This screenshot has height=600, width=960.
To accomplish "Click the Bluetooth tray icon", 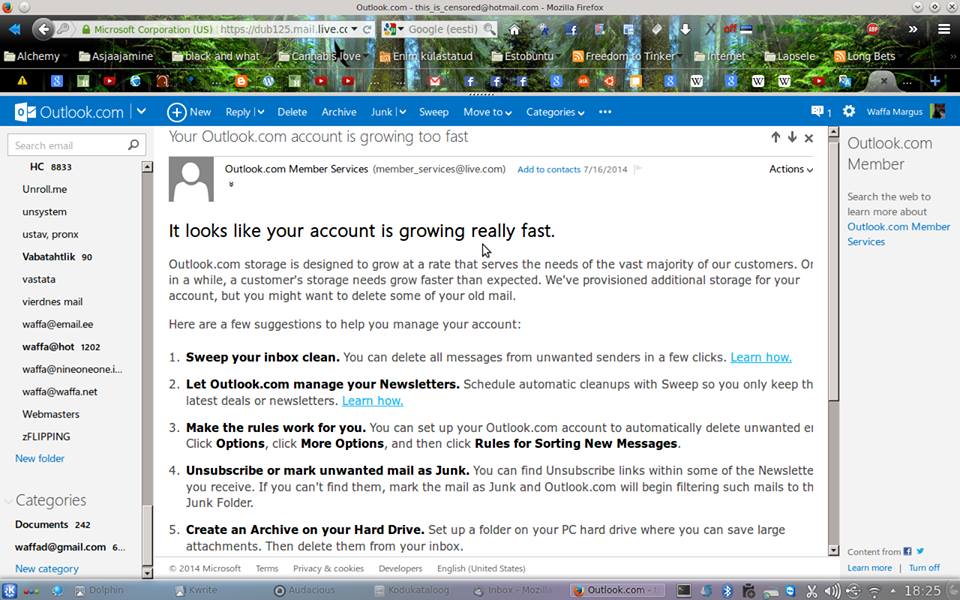I will click(x=727, y=591).
